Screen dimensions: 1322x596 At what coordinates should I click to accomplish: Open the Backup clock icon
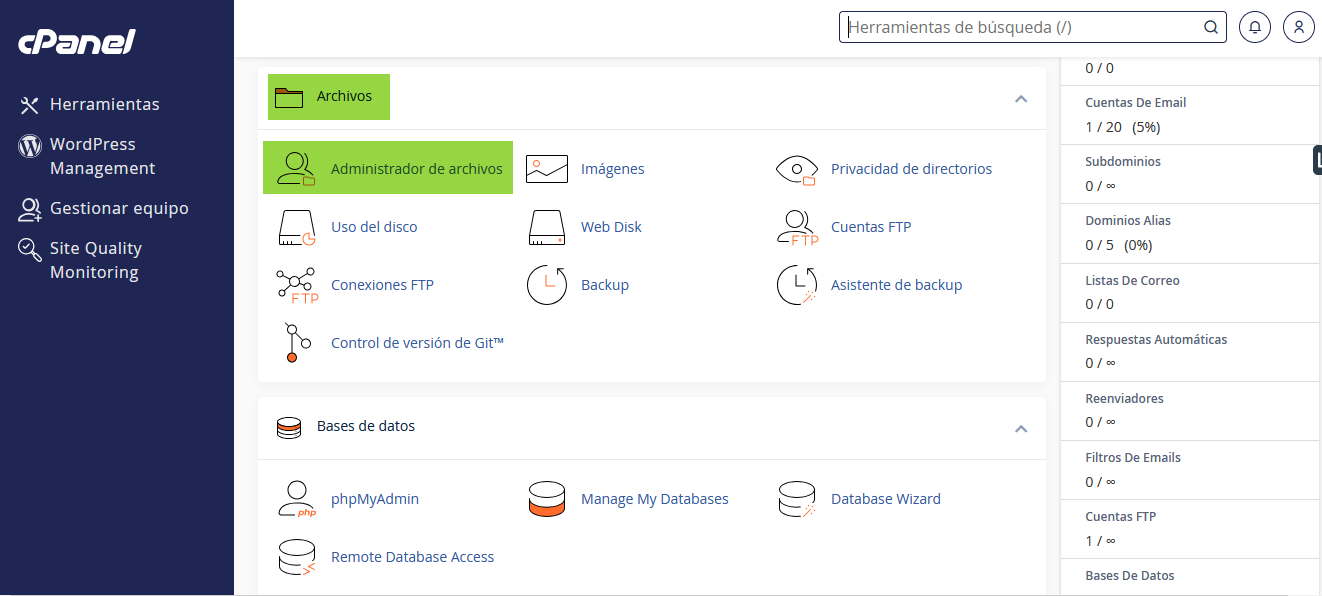click(x=547, y=285)
